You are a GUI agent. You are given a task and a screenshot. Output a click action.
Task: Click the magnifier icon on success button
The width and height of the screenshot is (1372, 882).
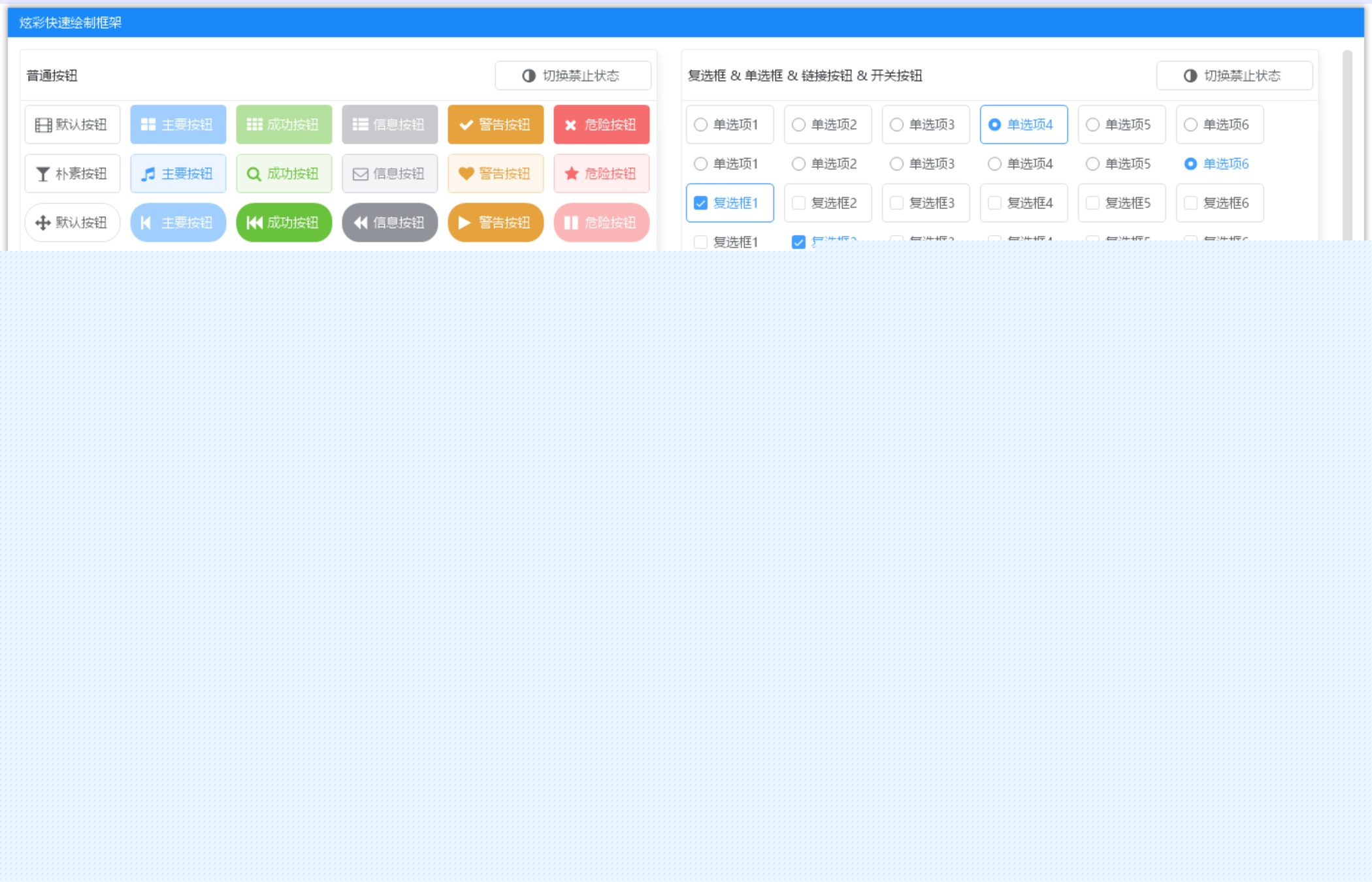(x=254, y=174)
